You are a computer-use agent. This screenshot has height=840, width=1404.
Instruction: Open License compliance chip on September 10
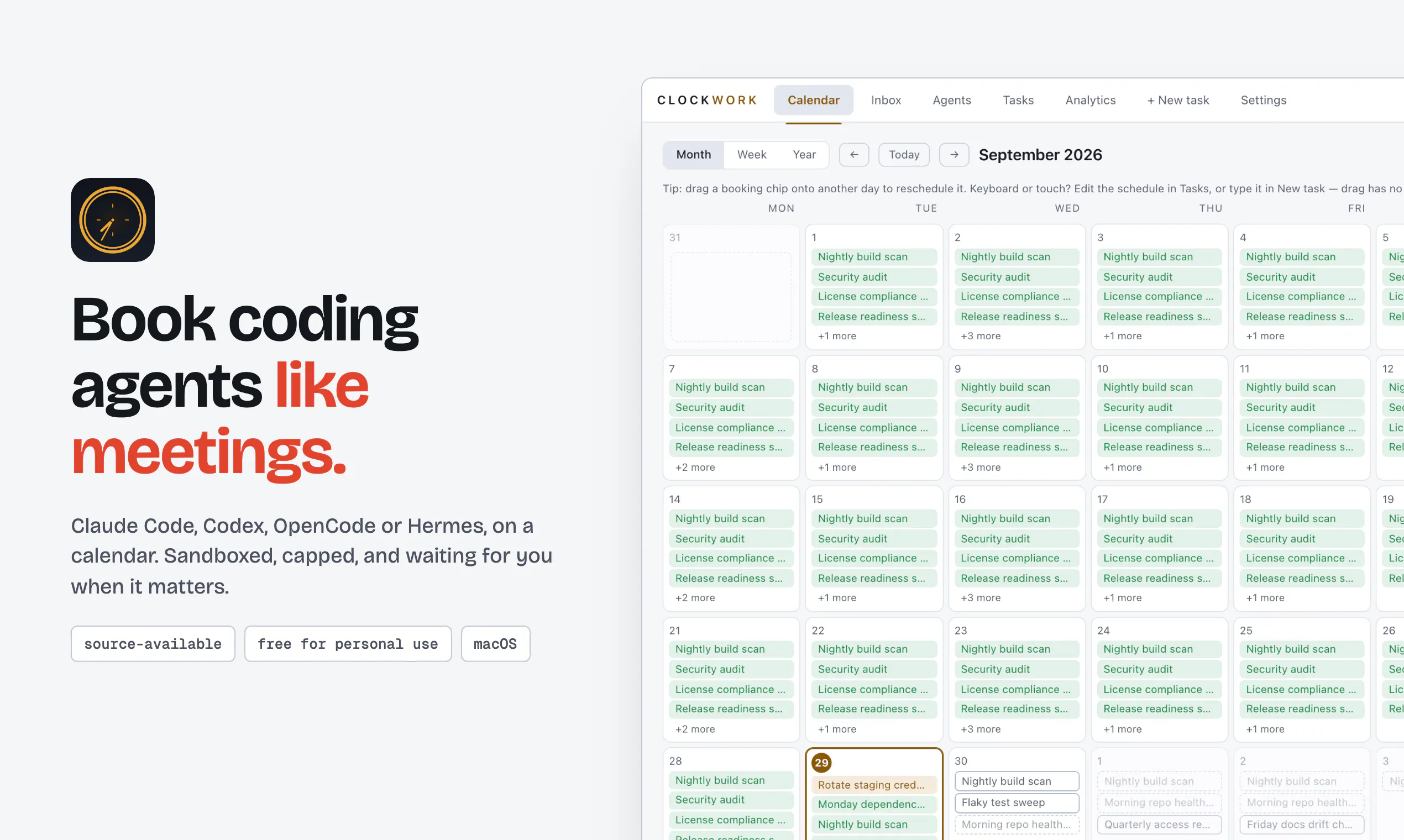tap(1160, 428)
